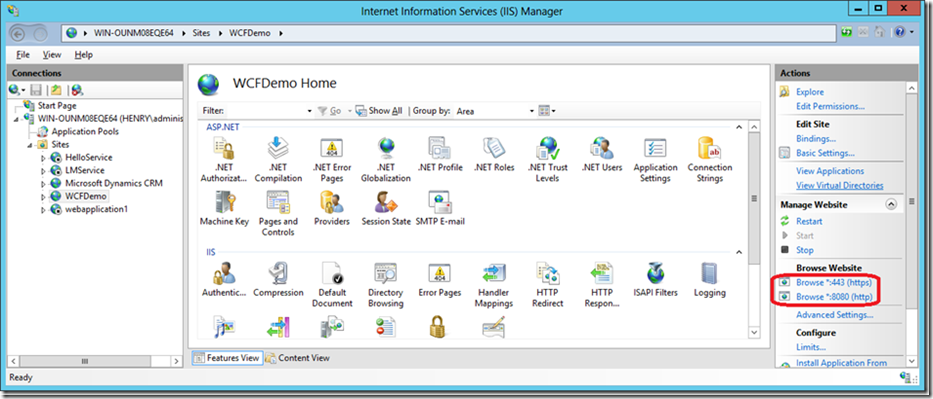Open Connection Strings feature
This screenshot has height=399, width=933.
[709, 159]
